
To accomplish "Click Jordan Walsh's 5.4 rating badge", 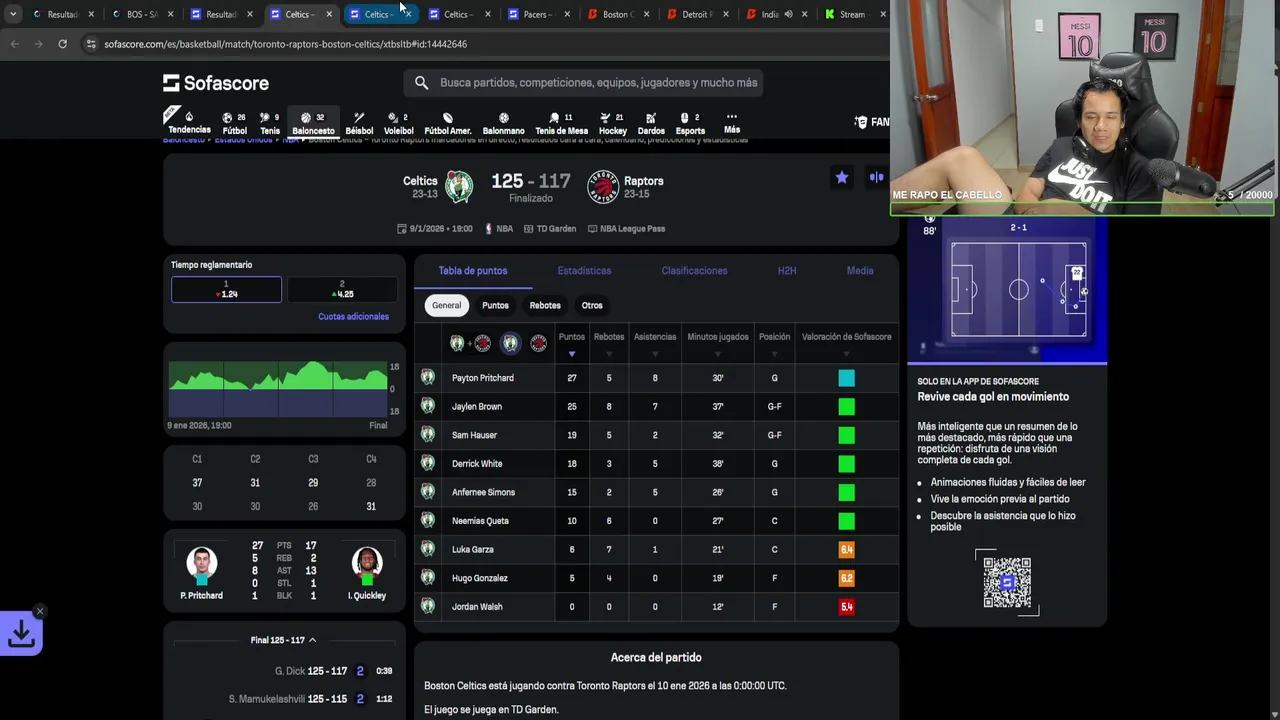I will pos(846,607).
